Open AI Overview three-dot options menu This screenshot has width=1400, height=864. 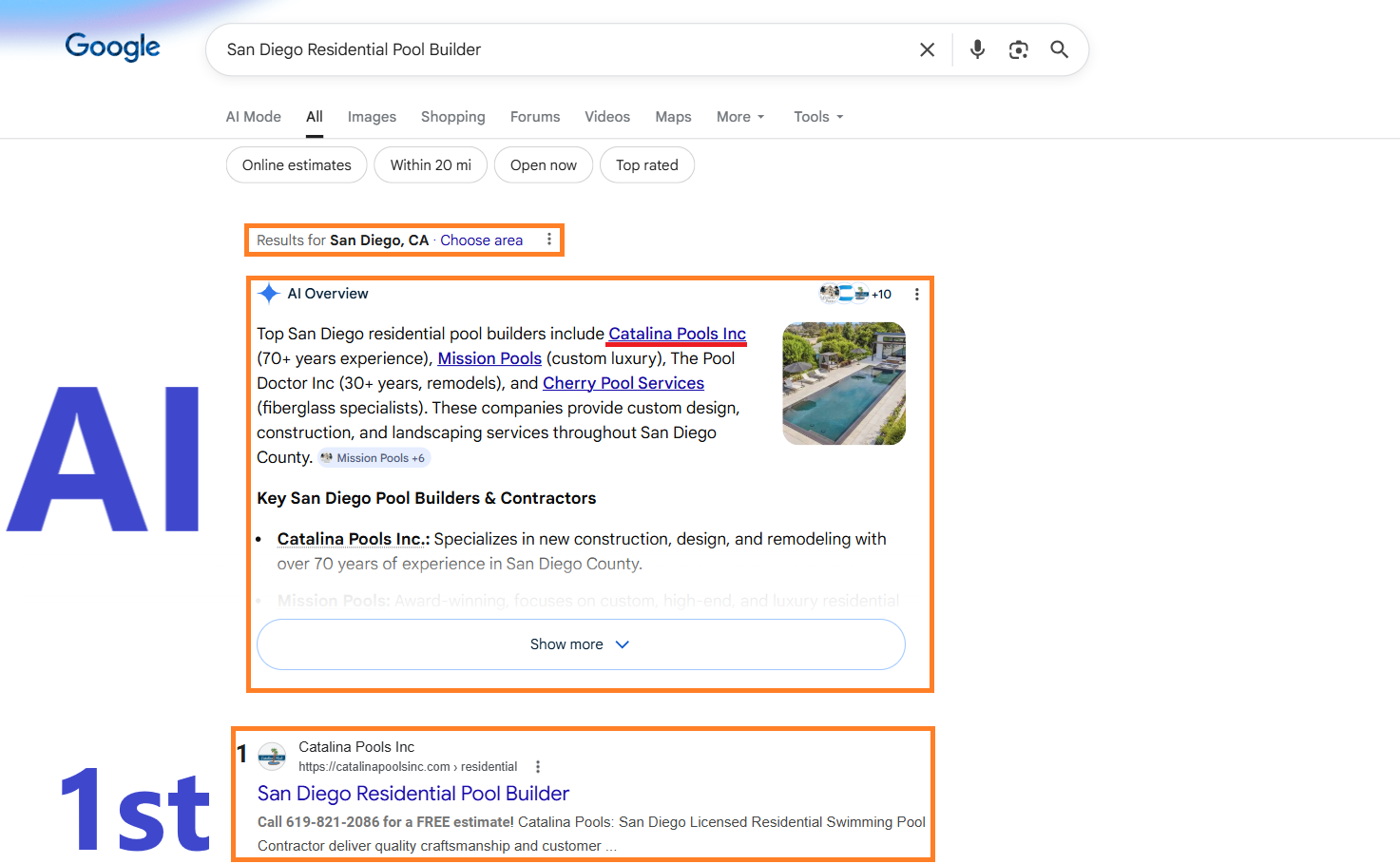(916, 295)
